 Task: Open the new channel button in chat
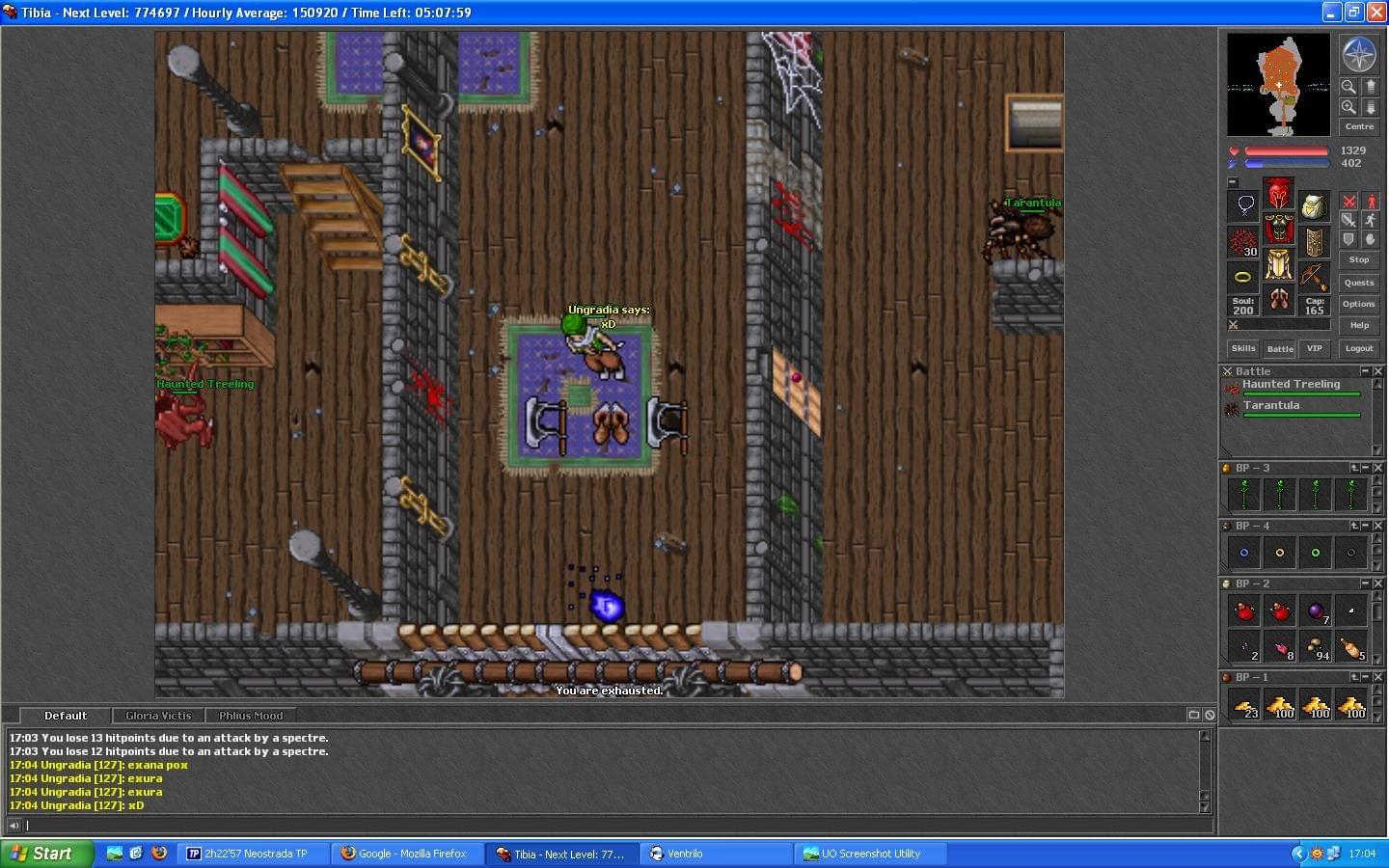point(1194,715)
